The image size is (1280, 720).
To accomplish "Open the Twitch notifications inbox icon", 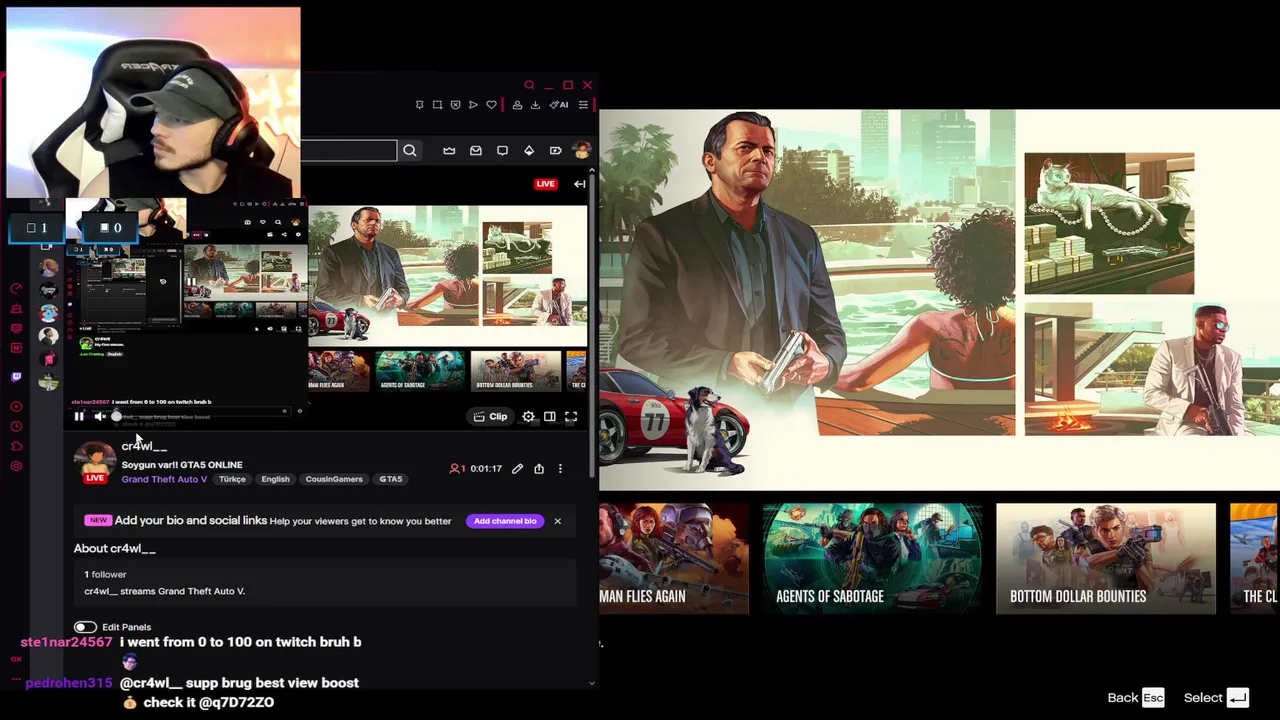I will click(x=476, y=150).
